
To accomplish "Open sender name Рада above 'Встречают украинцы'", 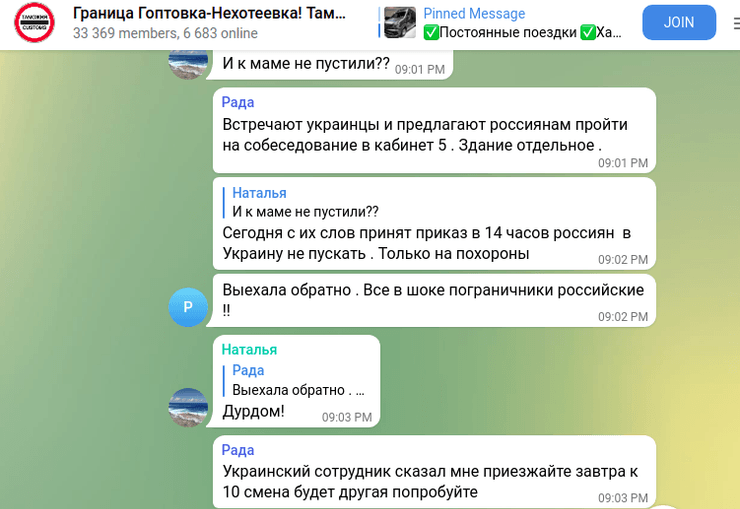I will click(238, 102).
